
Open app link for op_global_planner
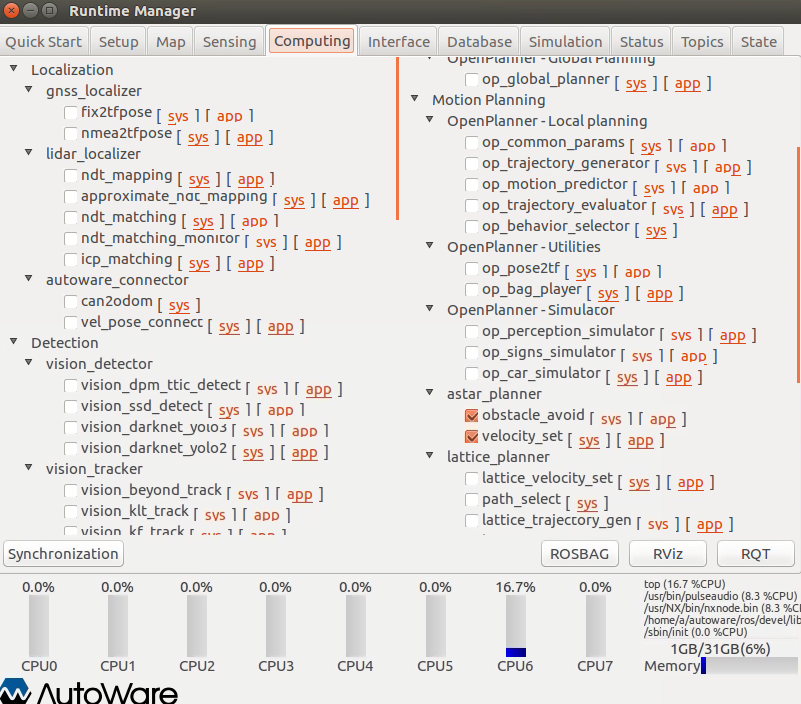point(687,83)
